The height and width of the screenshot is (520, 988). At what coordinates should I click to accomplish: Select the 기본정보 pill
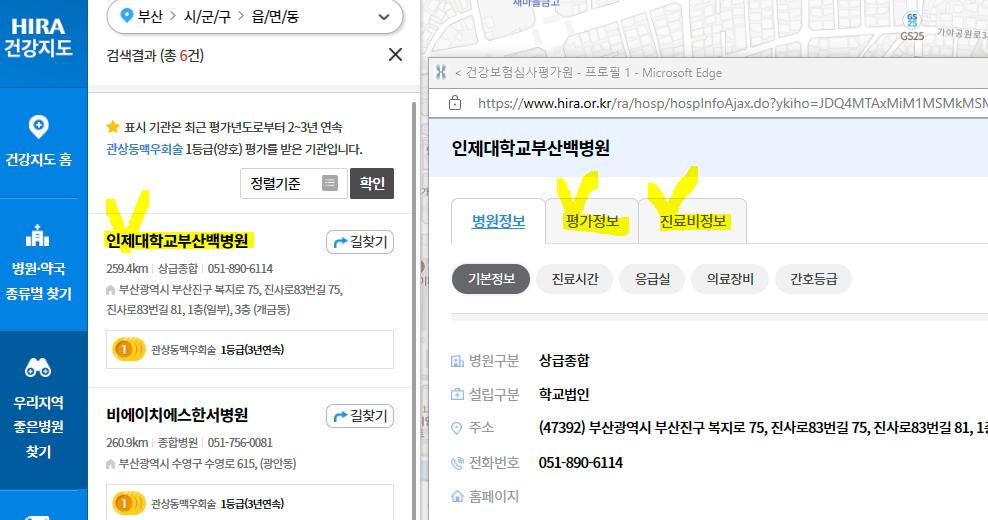pyautogui.click(x=491, y=279)
